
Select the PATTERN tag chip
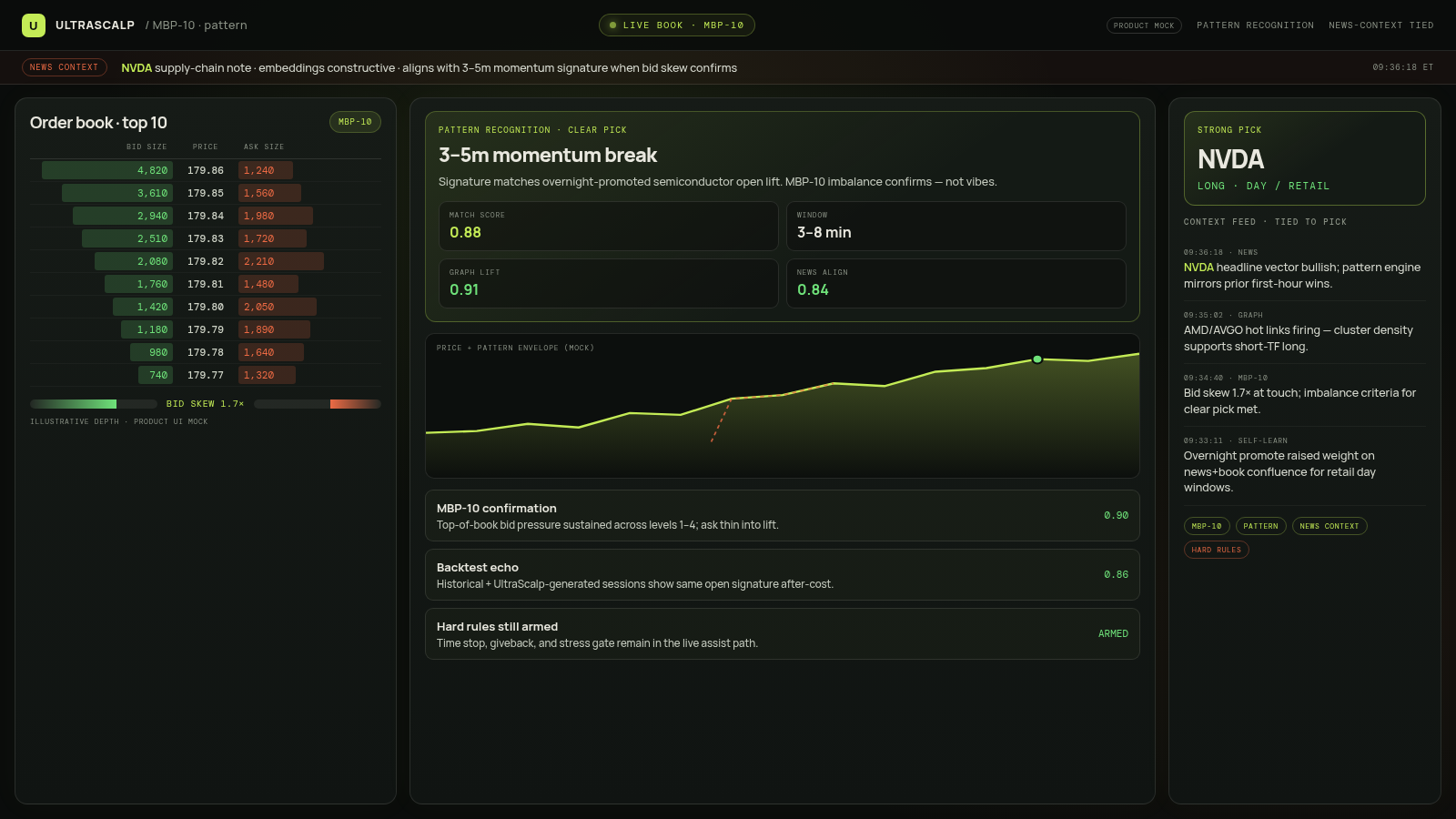tap(1261, 526)
